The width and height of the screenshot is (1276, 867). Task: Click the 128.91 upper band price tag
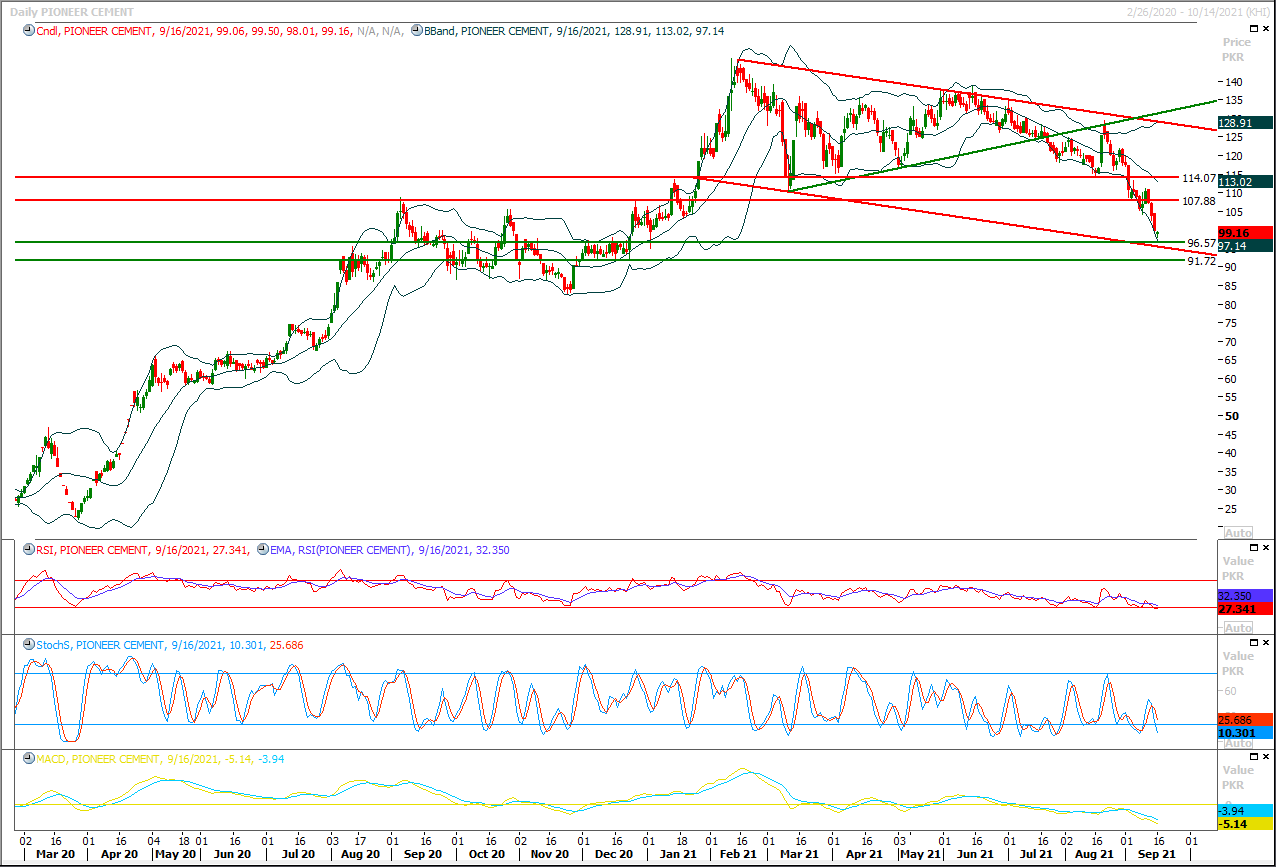pyautogui.click(x=1246, y=121)
